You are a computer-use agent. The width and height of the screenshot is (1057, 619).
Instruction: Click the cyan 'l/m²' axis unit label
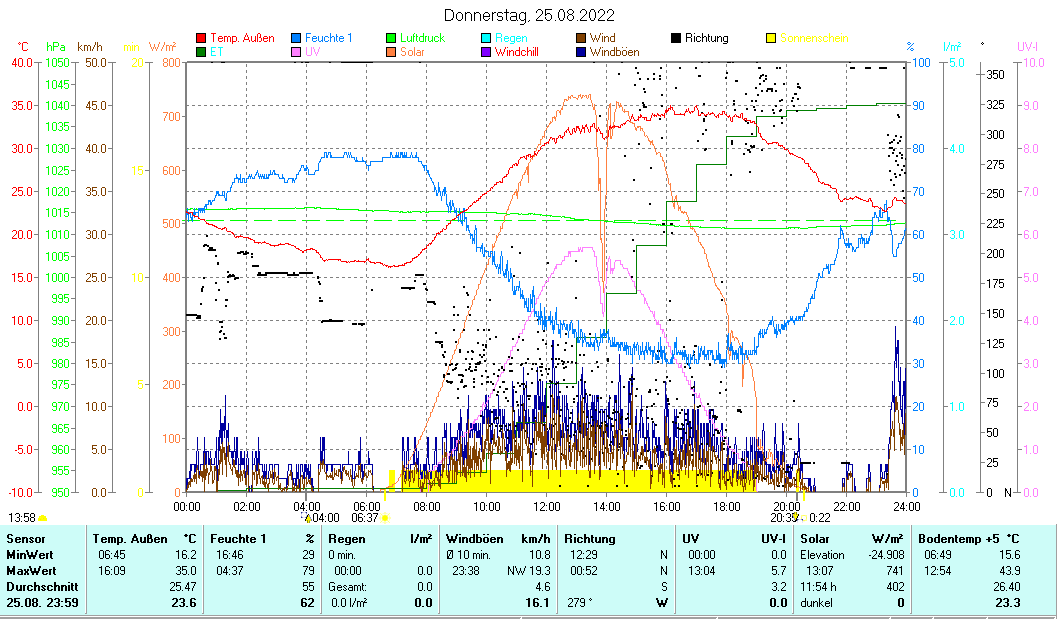coord(952,47)
